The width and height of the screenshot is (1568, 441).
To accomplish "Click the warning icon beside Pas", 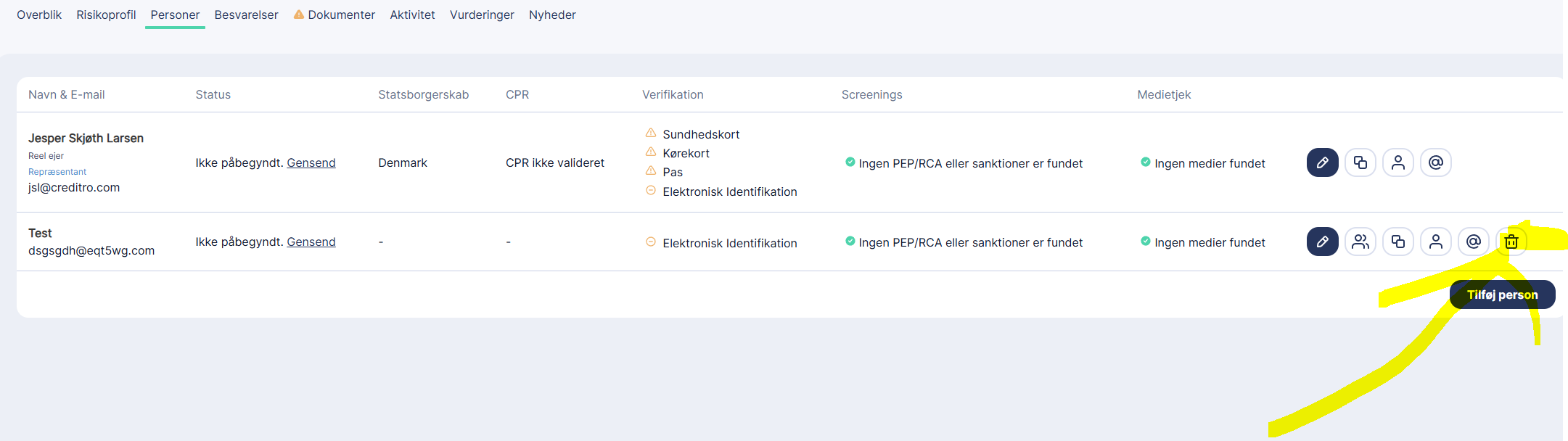I will click(x=651, y=170).
